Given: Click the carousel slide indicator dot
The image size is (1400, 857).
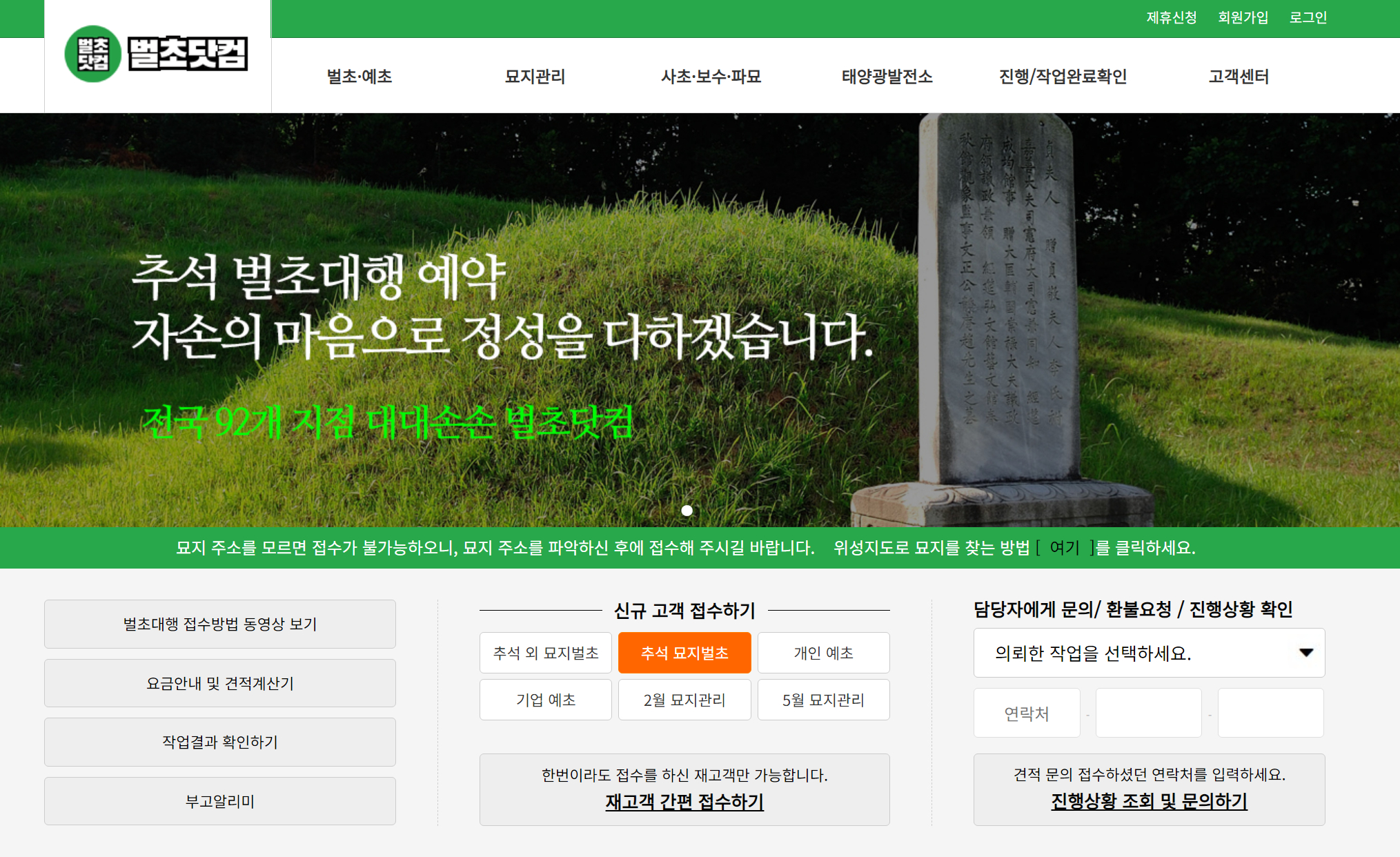Looking at the screenshot, I should (x=687, y=511).
